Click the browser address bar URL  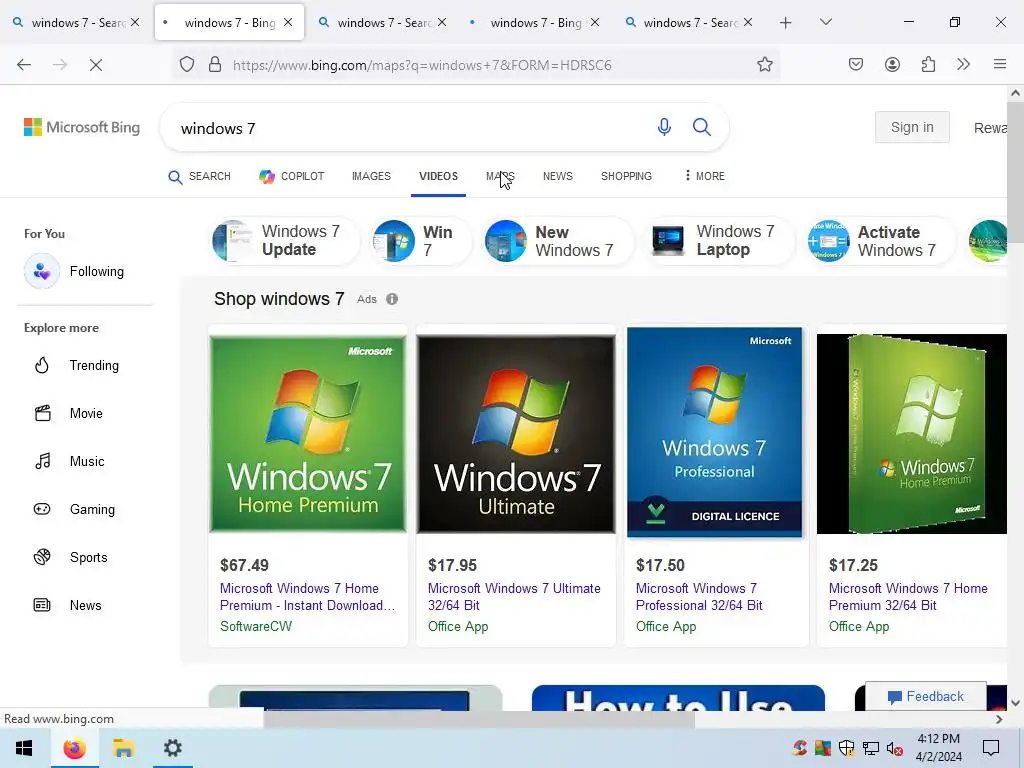422,65
